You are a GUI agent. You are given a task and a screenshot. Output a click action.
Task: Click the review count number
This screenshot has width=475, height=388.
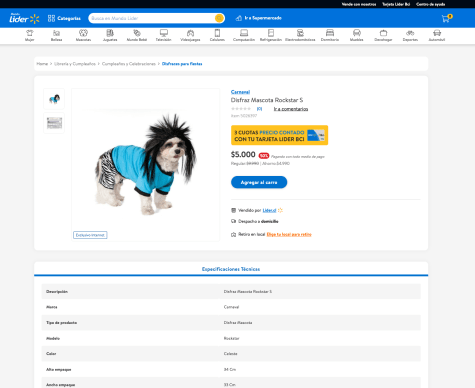coord(259,109)
